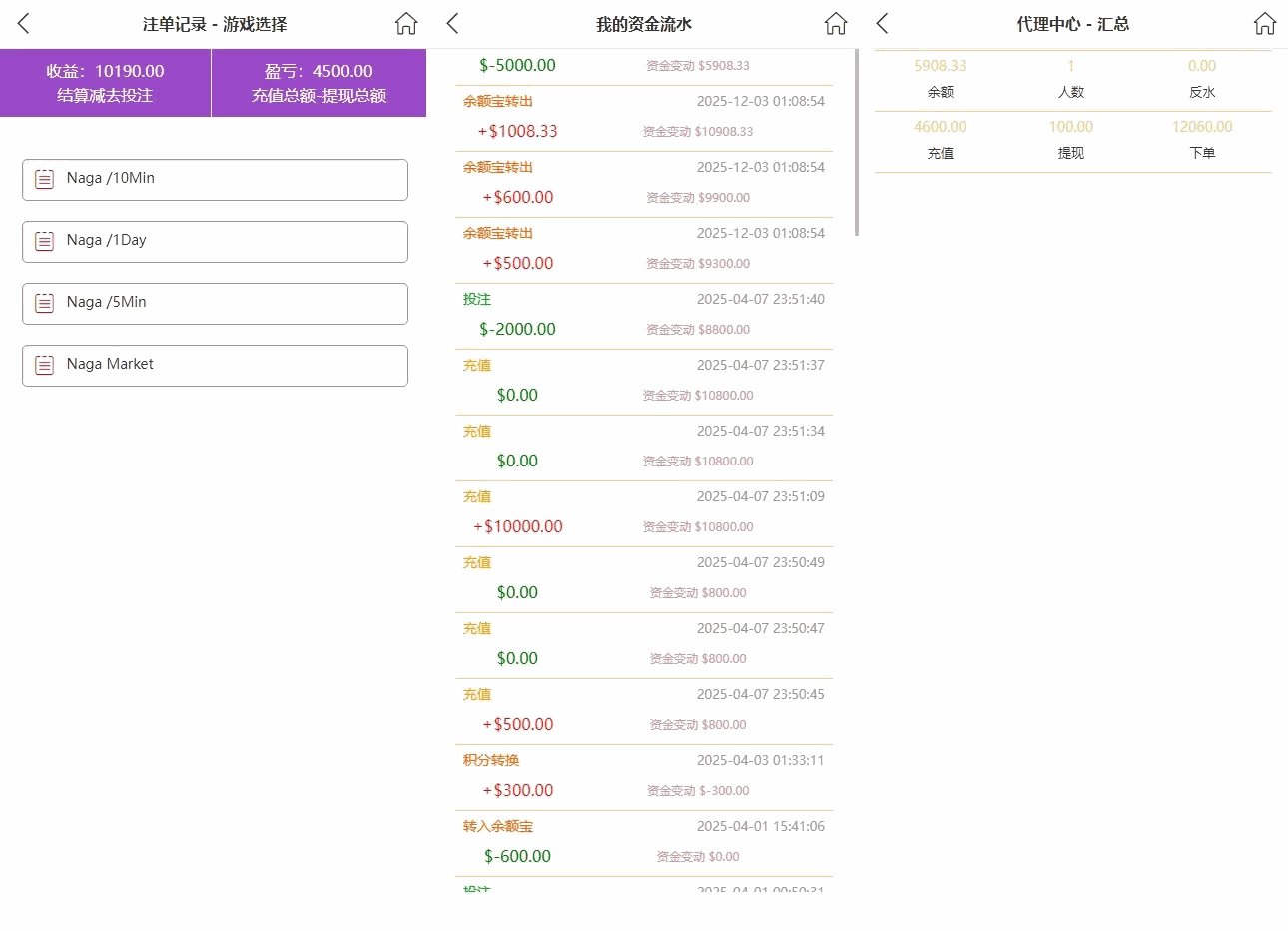This screenshot has width=1288, height=931.
Task: Open the Naga Market records
Action: pyautogui.click(x=215, y=365)
